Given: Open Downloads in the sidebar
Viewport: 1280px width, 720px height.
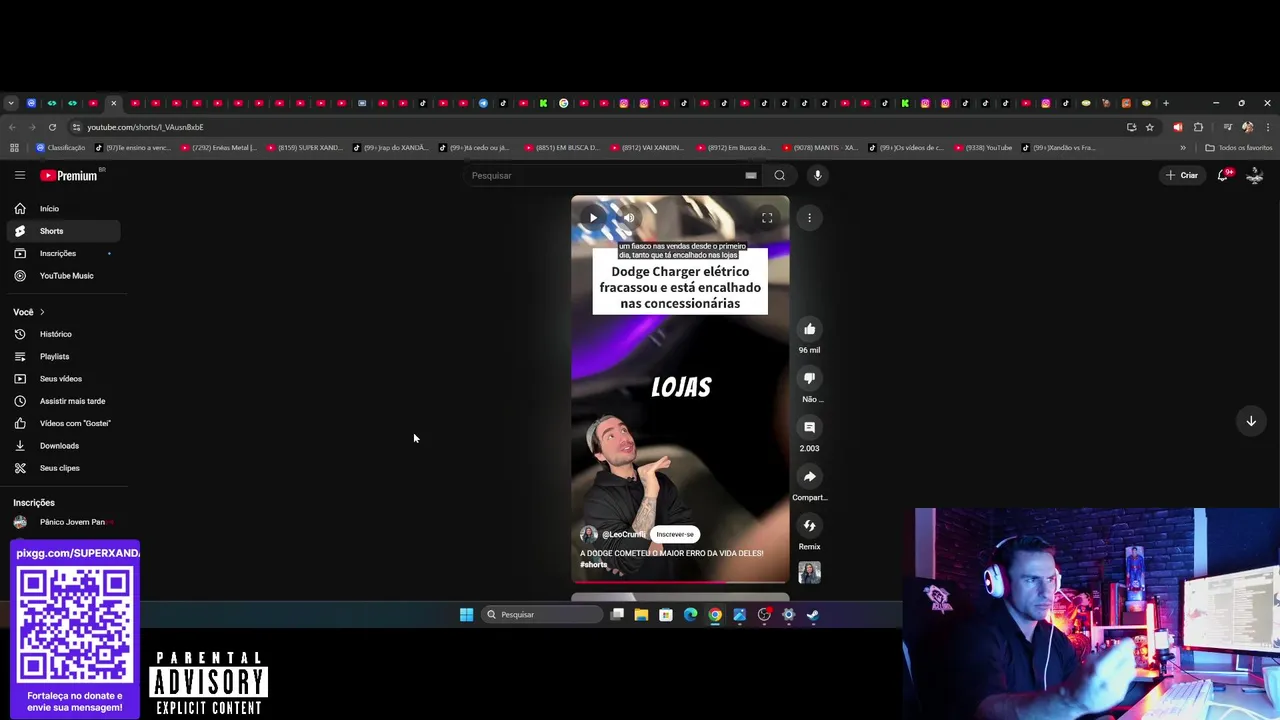Looking at the screenshot, I should coord(64,446).
